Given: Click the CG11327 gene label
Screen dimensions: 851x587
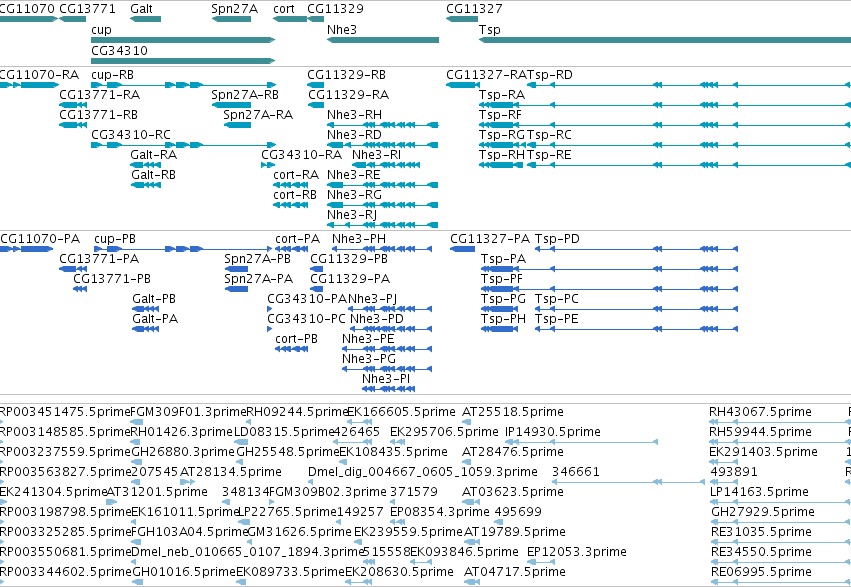Looking at the screenshot, I should 474,9.
